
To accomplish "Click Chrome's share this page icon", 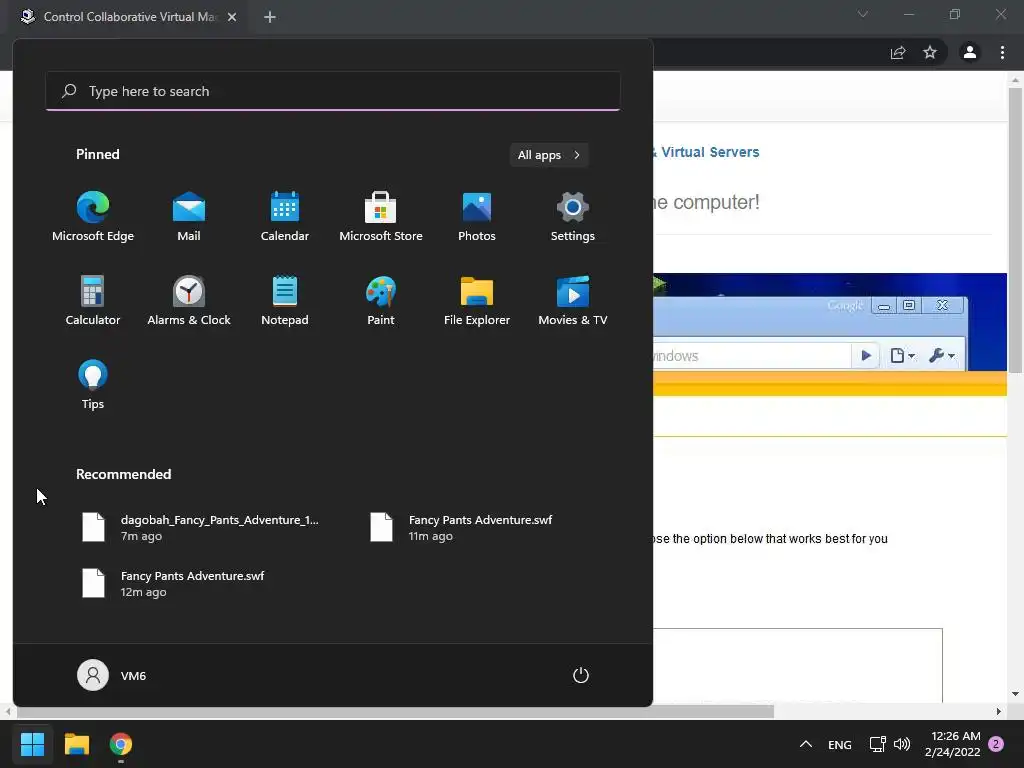I will click(898, 52).
